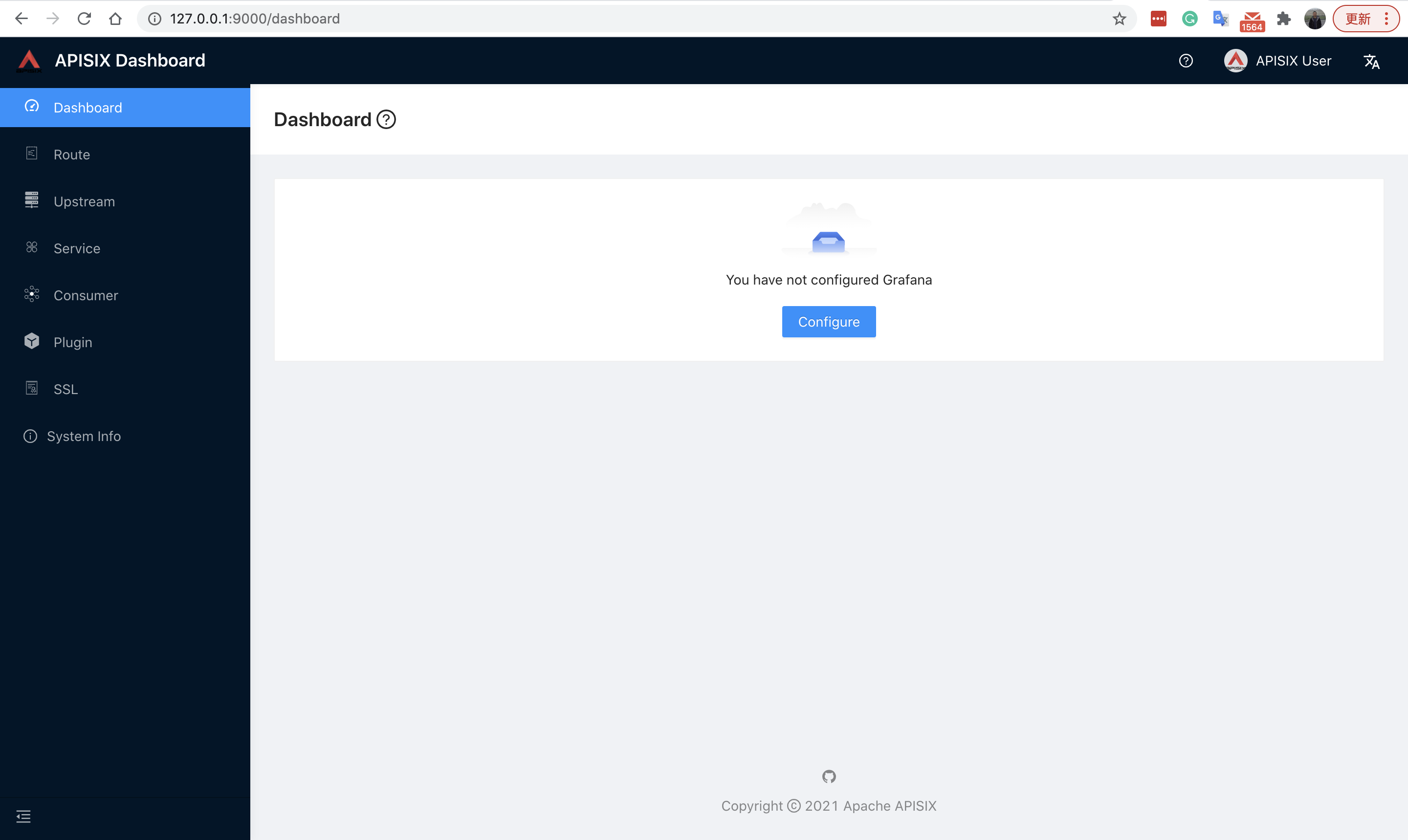Open the Consumer section
Viewport: 1408px width, 840px height.
pos(85,295)
